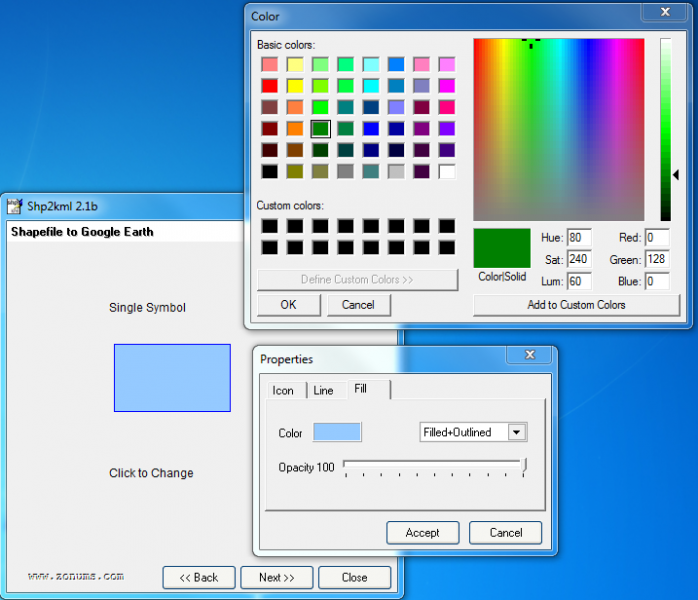Click the blue Single Symbol preview rectangle
The height and width of the screenshot is (600, 698).
pos(172,378)
